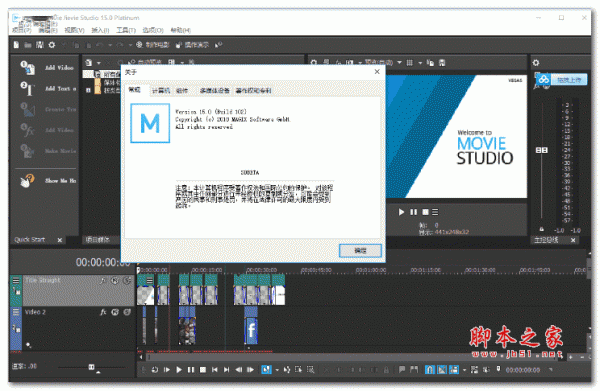This screenshot has width=600, height=391.
Task: Click Play From Start in timeline transport
Action: pos(167,370)
